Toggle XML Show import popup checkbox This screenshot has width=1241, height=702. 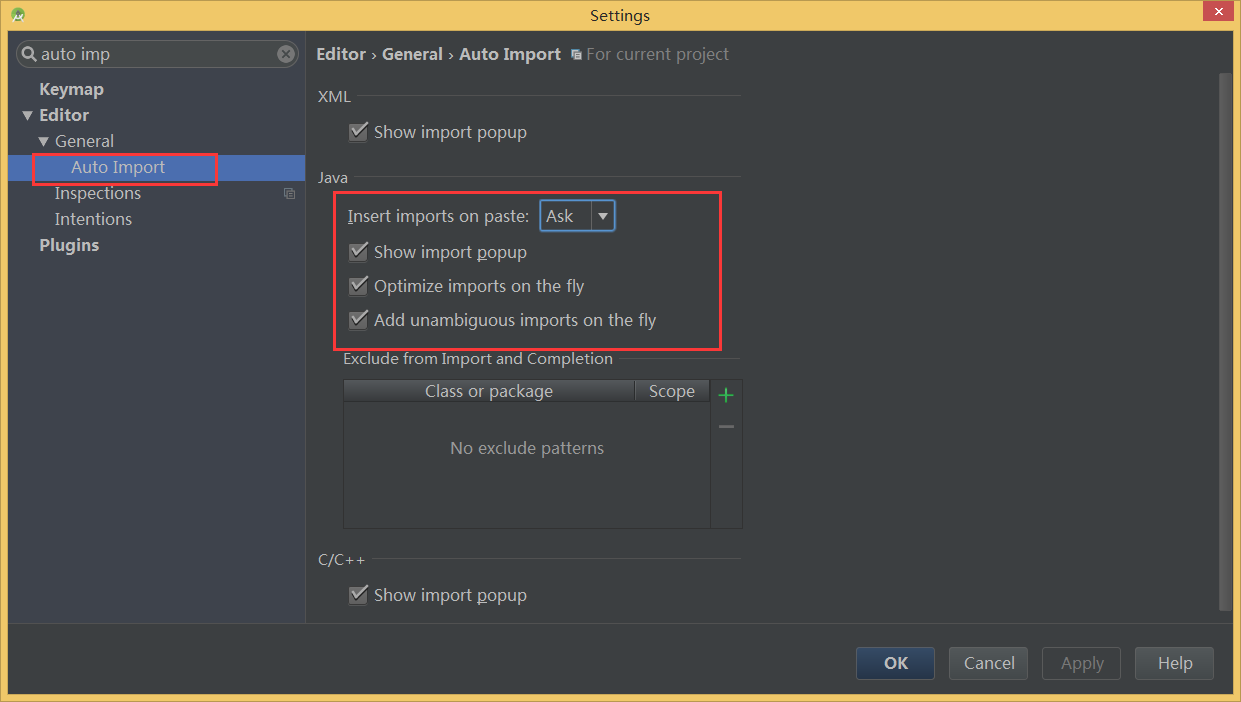[358, 132]
